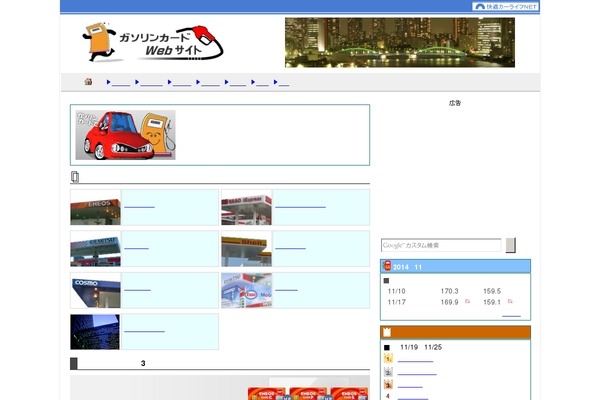Click the rank 1 gold medal icon

(x=388, y=359)
